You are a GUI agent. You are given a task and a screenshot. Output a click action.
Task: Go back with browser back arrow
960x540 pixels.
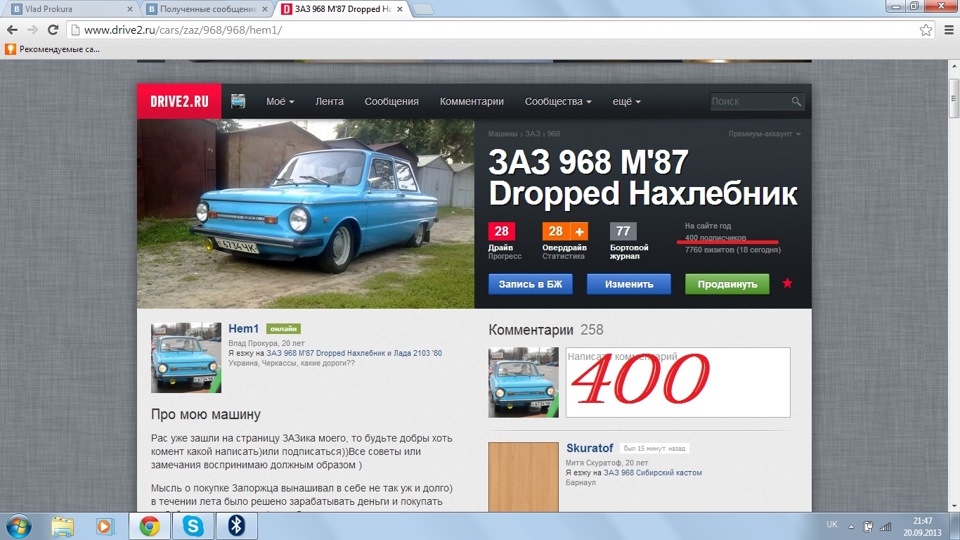[12, 29]
